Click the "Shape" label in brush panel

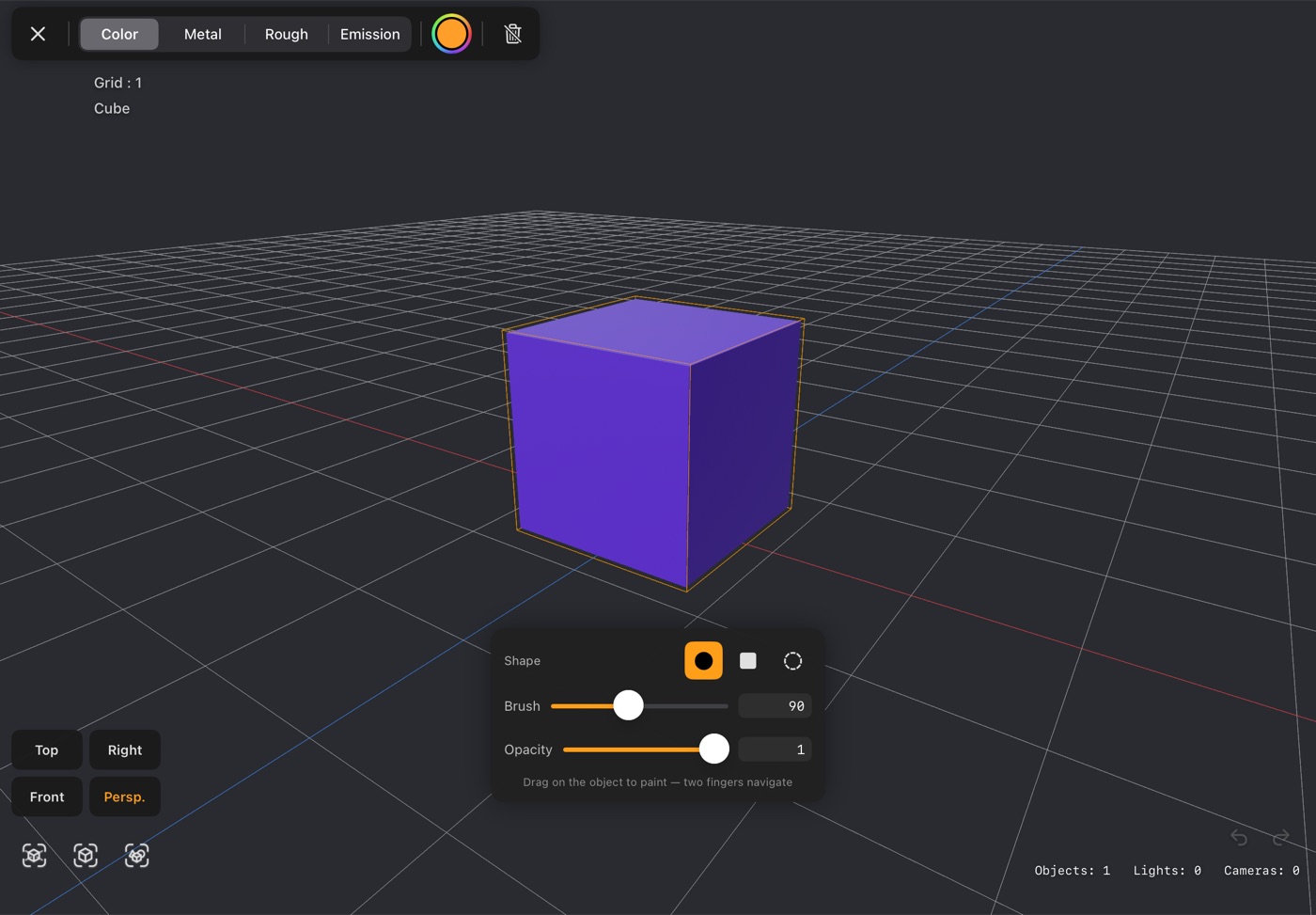(x=522, y=661)
